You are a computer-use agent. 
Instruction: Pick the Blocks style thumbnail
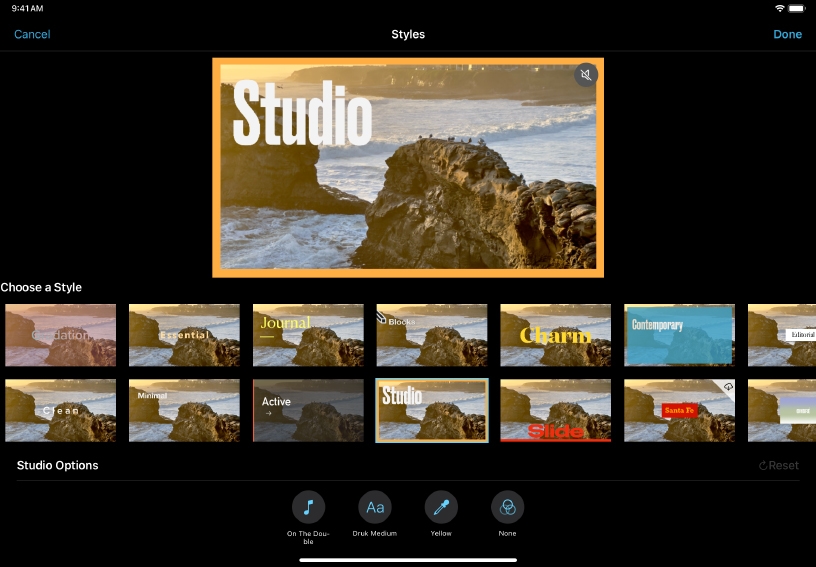click(431, 335)
